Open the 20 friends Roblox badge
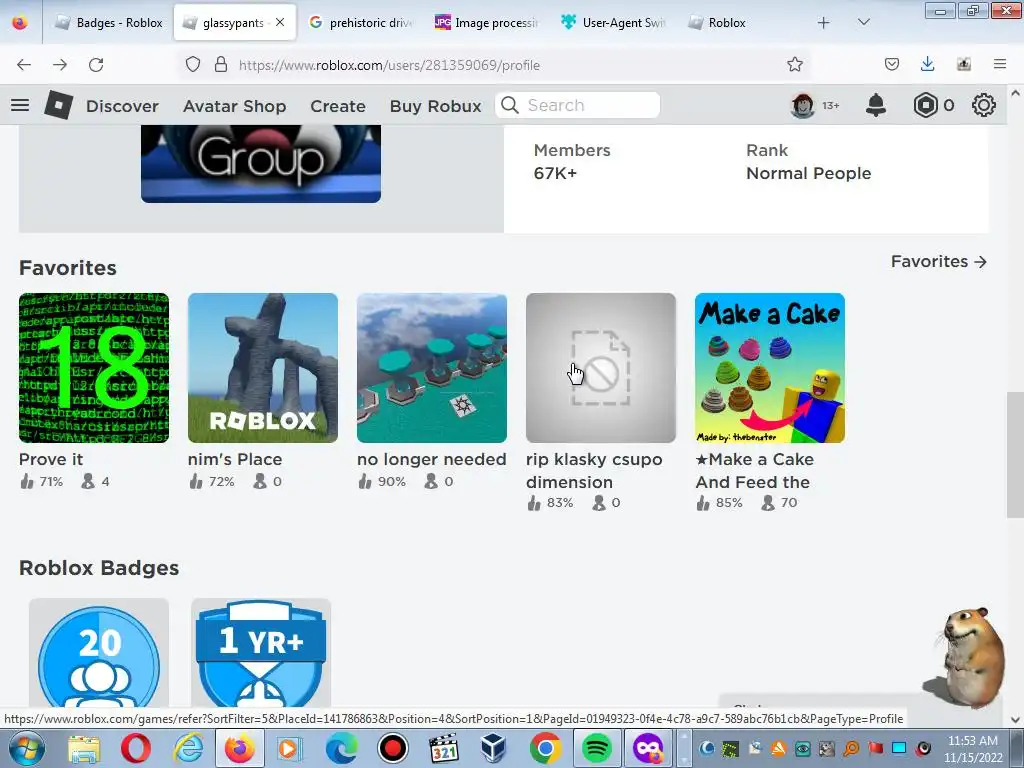The width and height of the screenshot is (1024, 768). pos(99,653)
